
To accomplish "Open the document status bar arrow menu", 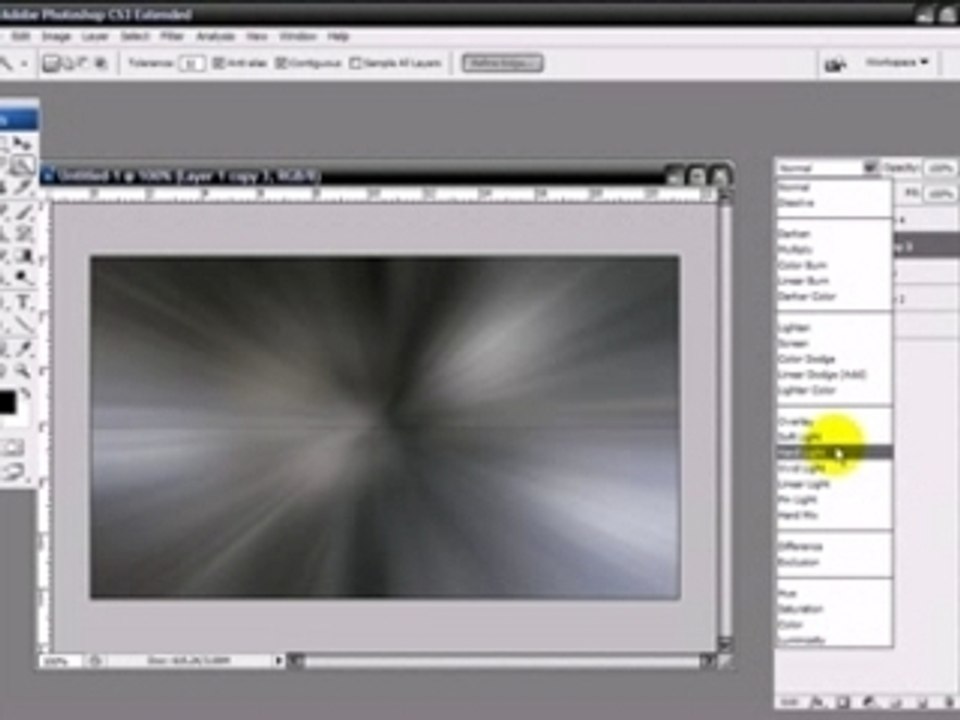I will pos(279,661).
